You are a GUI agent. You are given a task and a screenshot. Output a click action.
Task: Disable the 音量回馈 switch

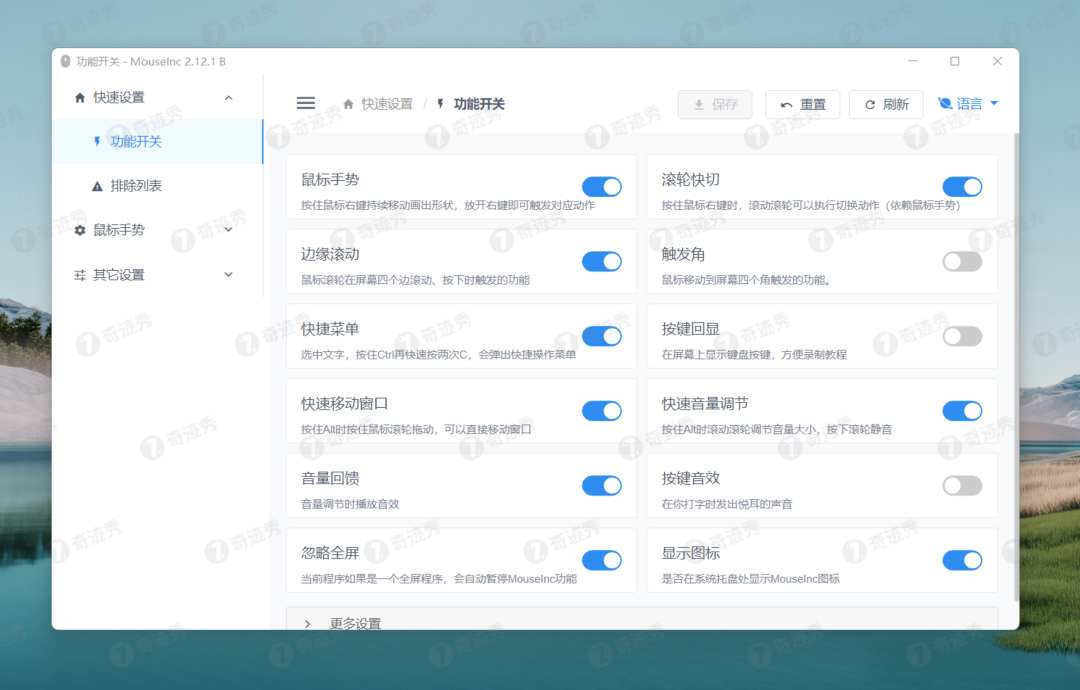pos(602,485)
